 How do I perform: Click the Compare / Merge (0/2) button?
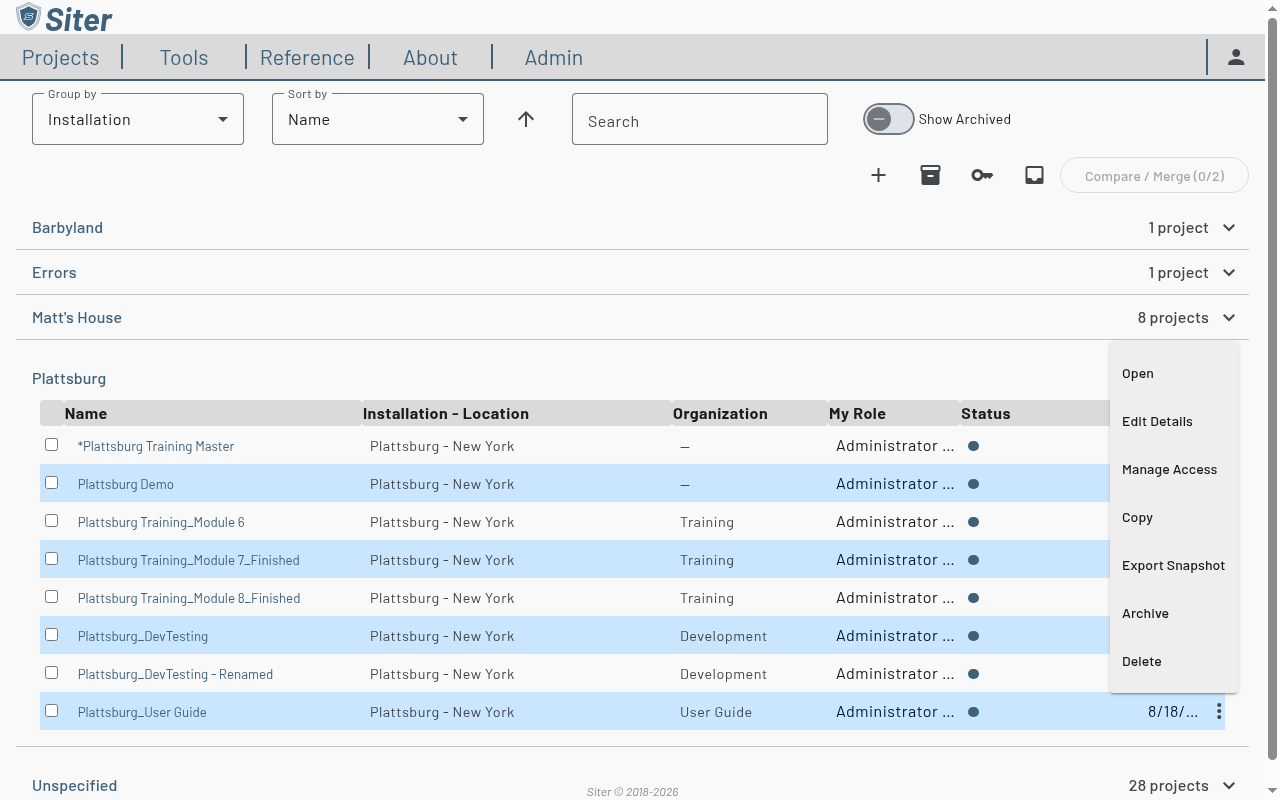point(1154,176)
